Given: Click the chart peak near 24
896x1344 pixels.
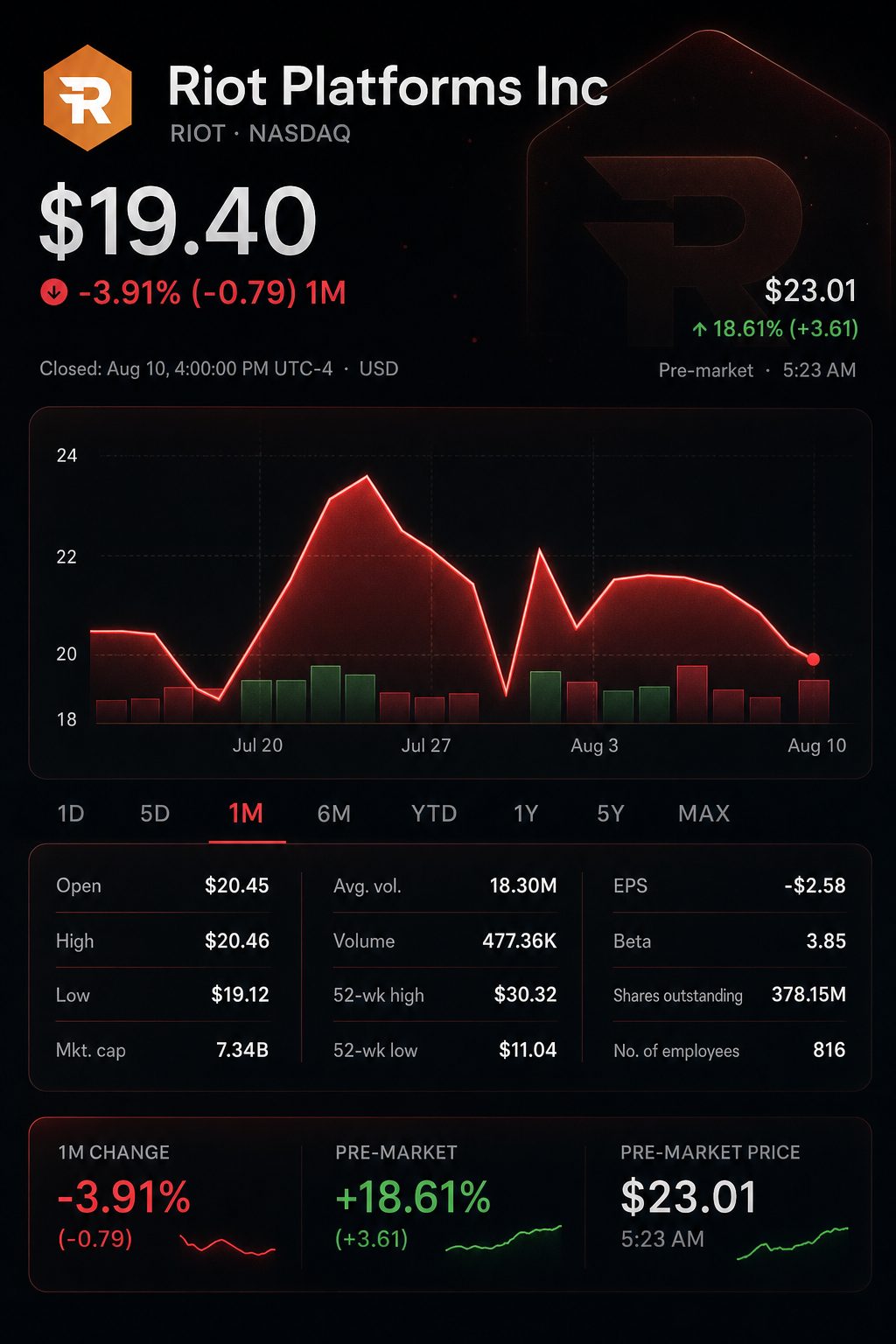Looking at the screenshot, I should pos(367,477).
